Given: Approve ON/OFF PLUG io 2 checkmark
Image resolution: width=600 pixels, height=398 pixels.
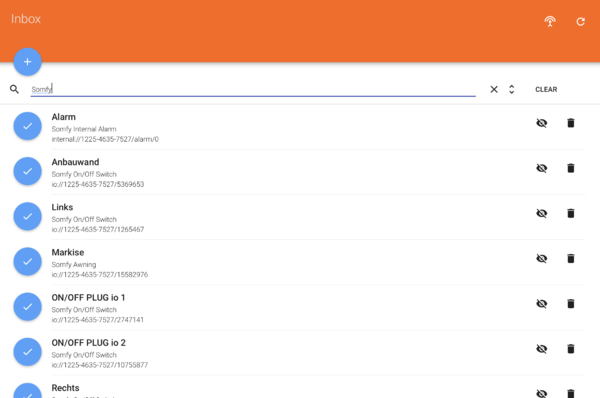Looking at the screenshot, I should pos(28,352).
